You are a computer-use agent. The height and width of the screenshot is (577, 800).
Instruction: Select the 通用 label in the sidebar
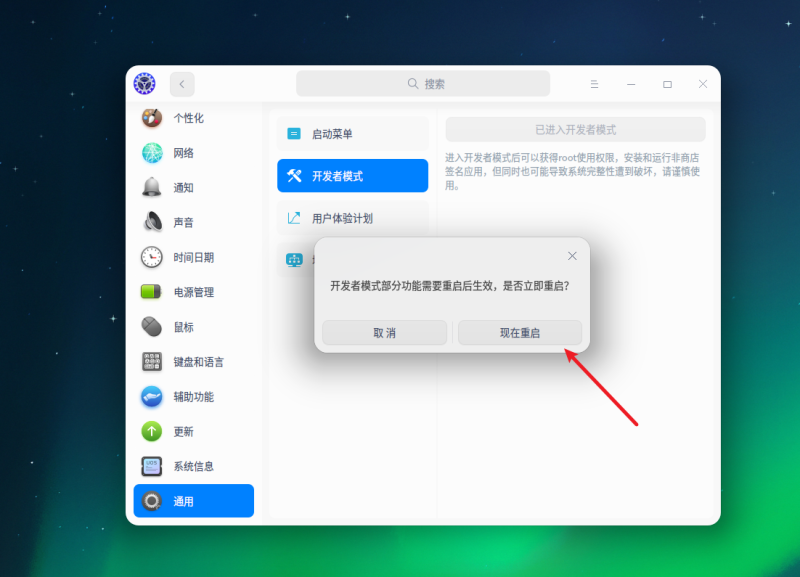(x=184, y=501)
